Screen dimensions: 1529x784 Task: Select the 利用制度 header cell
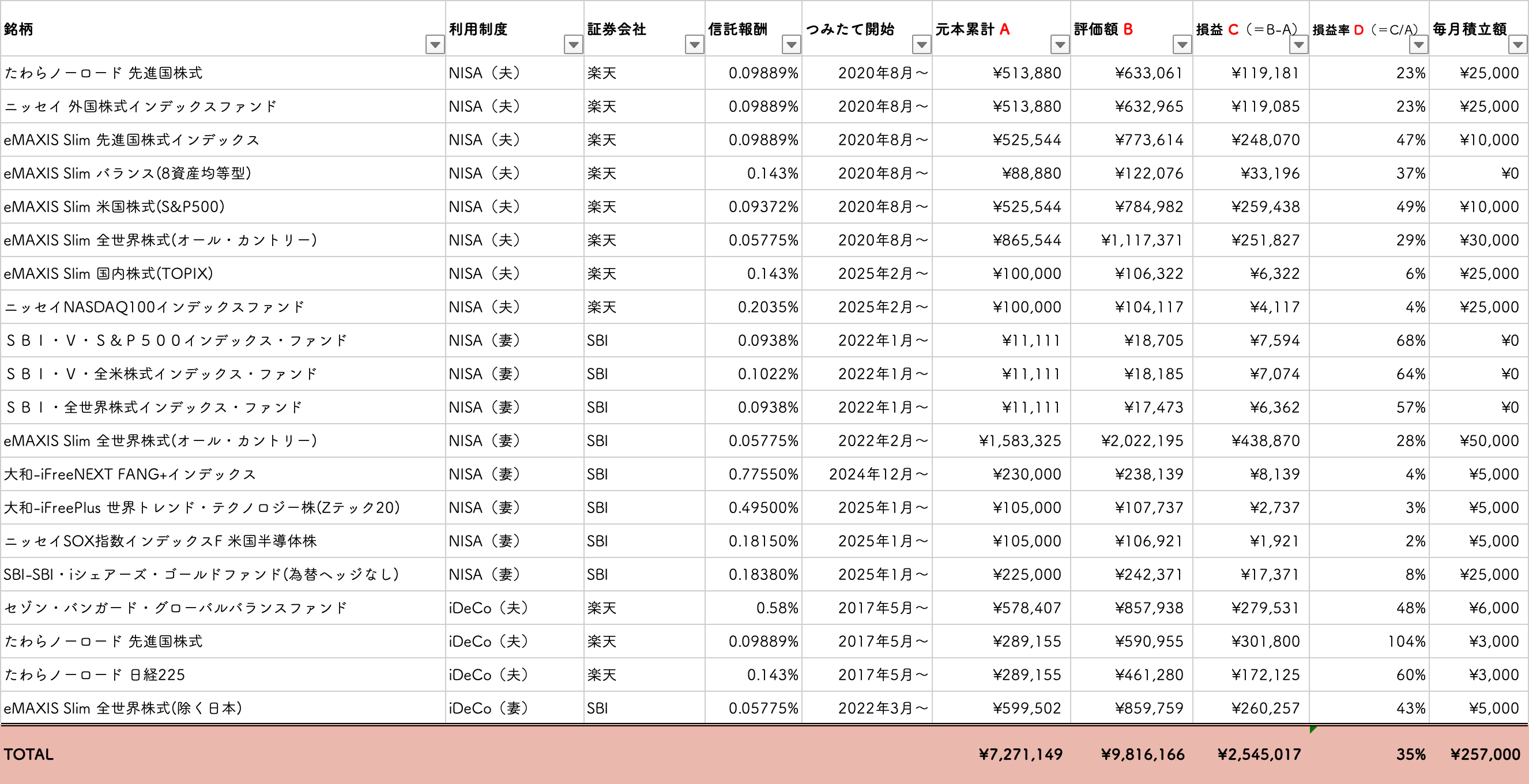click(x=515, y=28)
